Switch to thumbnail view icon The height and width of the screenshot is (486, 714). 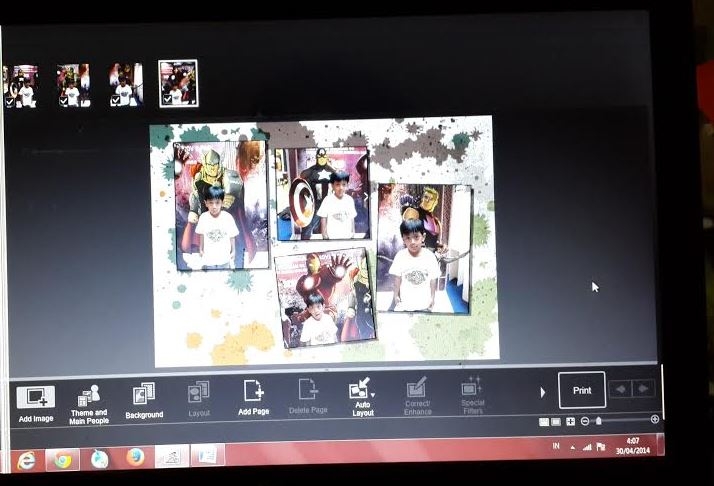point(544,422)
